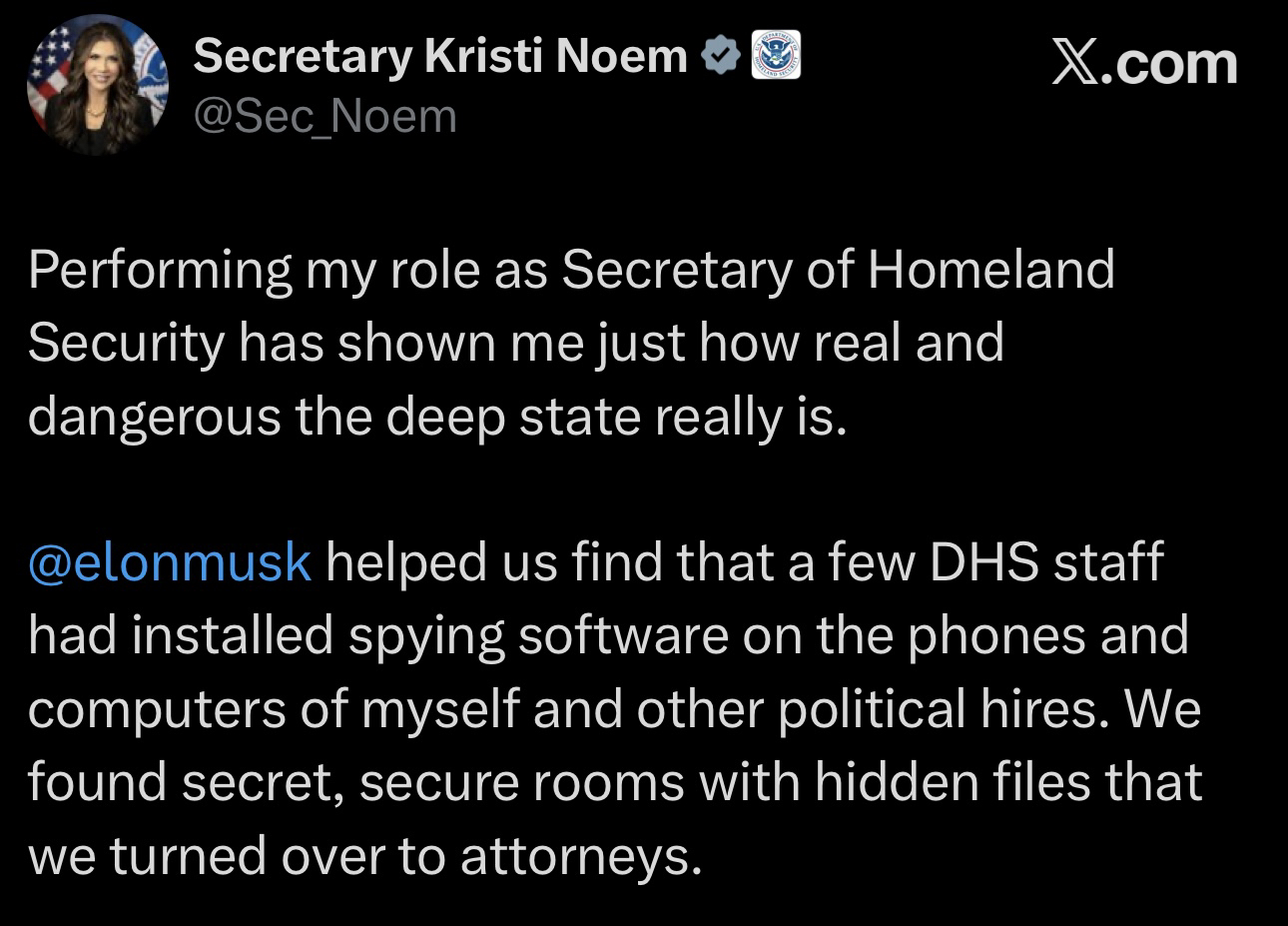Viewport: 1288px width, 926px height.
Task: Click the words "secure rooms" in tweet
Action: [521, 782]
